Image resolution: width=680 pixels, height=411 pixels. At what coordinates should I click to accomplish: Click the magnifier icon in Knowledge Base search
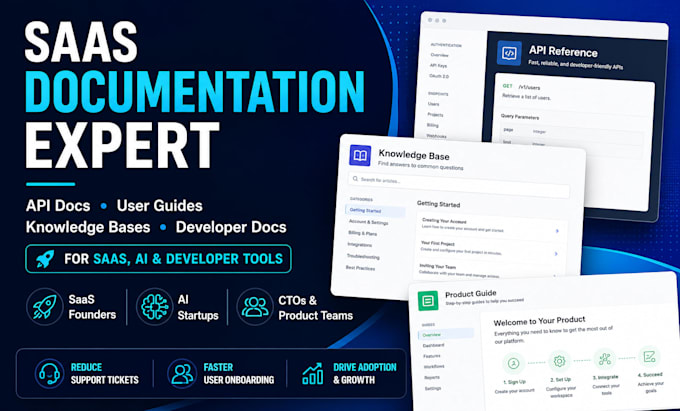coord(356,179)
